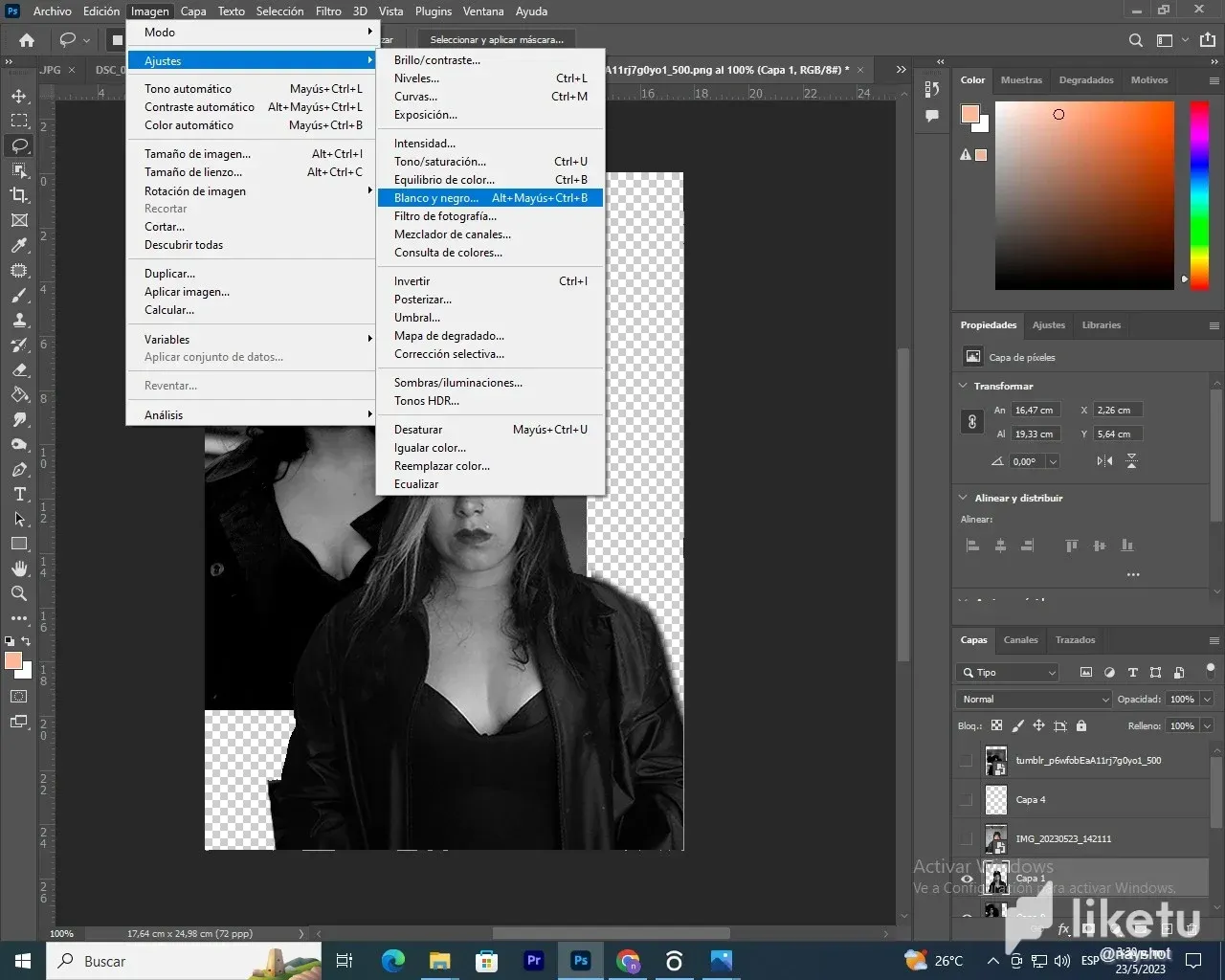The width and height of the screenshot is (1225, 980).
Task: Select the Zoom tool in the toolbar
Action: [19, 593]
